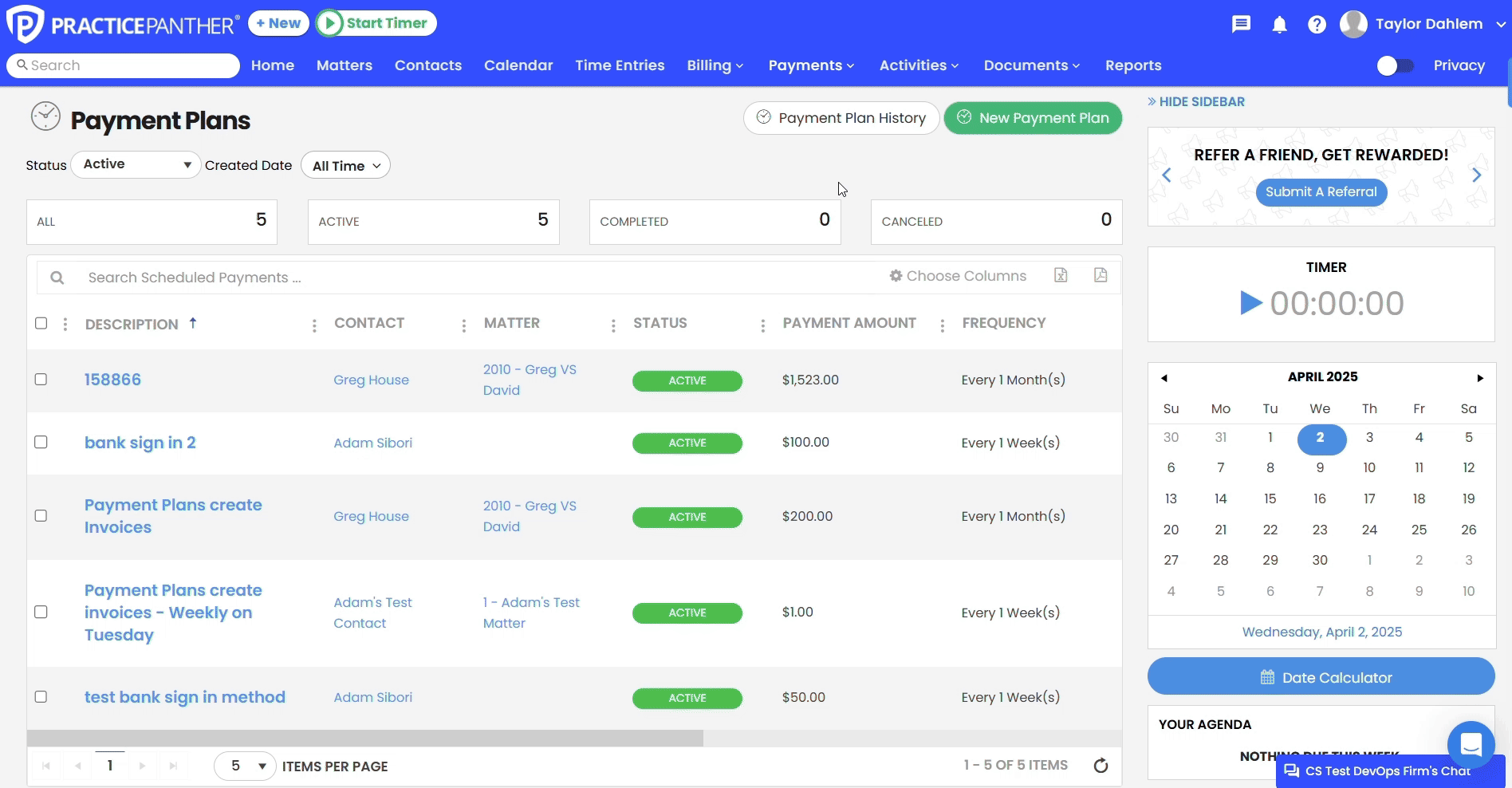Go to Home in navigation
Viewport: 1512px width, 788px height.
coord(273,65)
